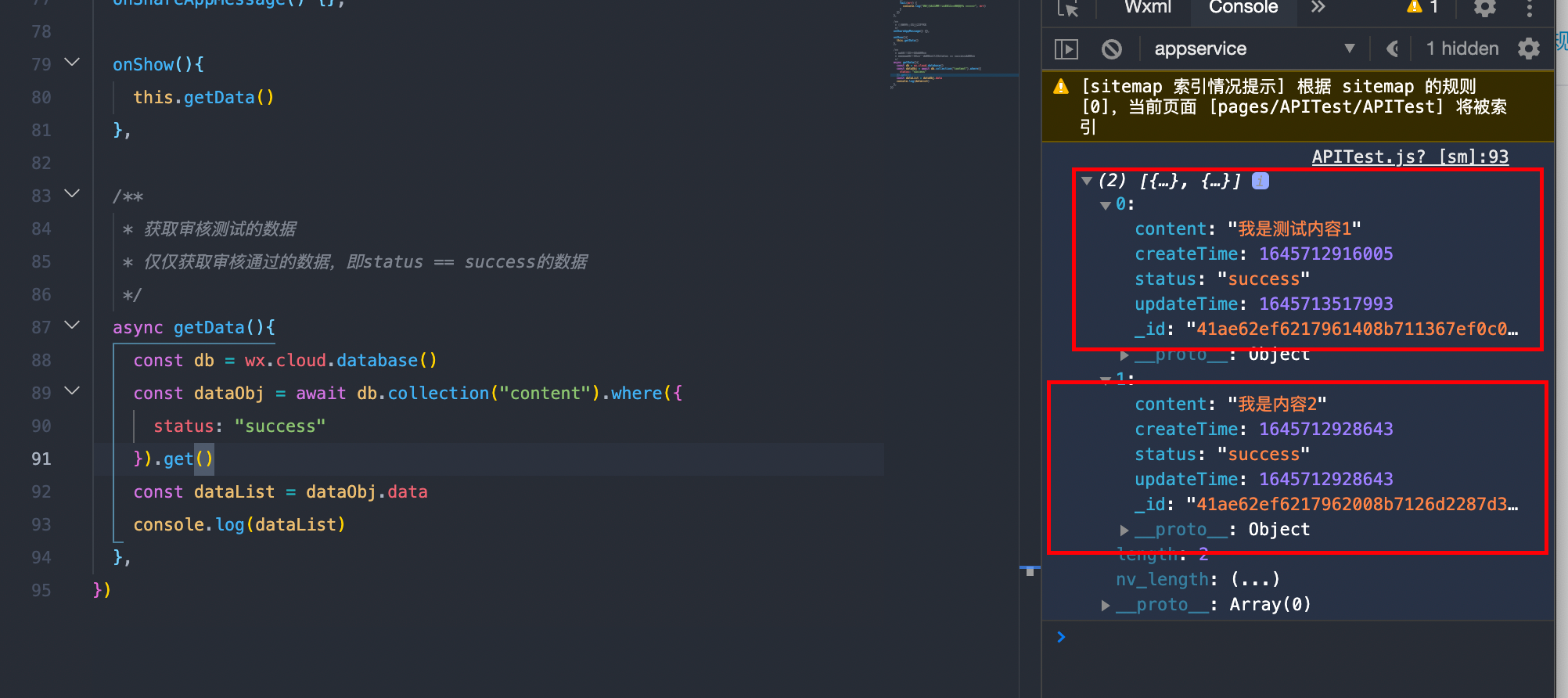Select createTime value 1645712928643
Screen dimensions: 1568x698
1325,429
